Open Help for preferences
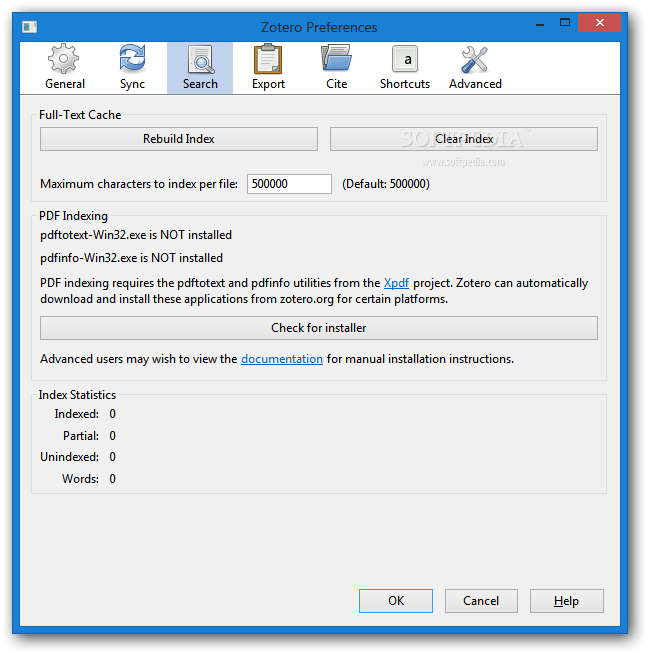Screen dimensions: 648x654 pos(567,601)
